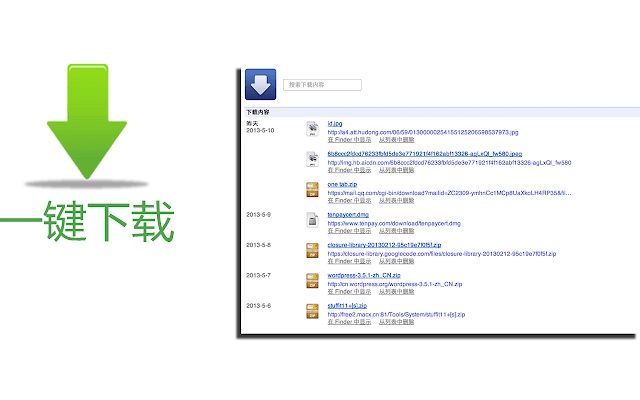Viewport: 640px width, 400px height.
Task: Click the tenpaycert.dmg disk image icon
Action: (312, 220)
